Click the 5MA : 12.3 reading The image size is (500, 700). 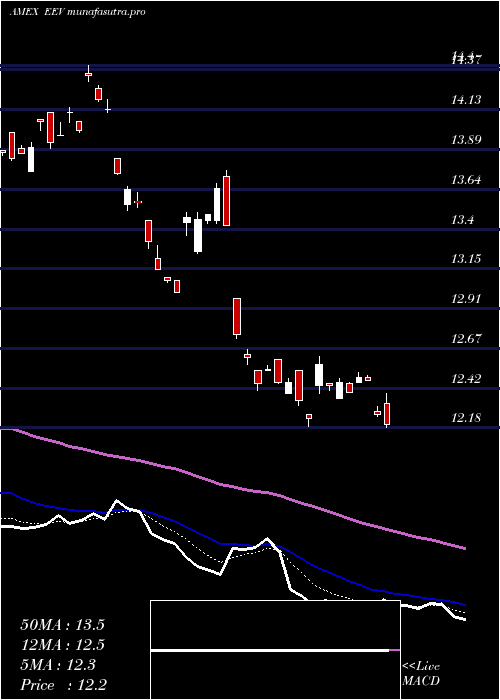click(58, 665)
